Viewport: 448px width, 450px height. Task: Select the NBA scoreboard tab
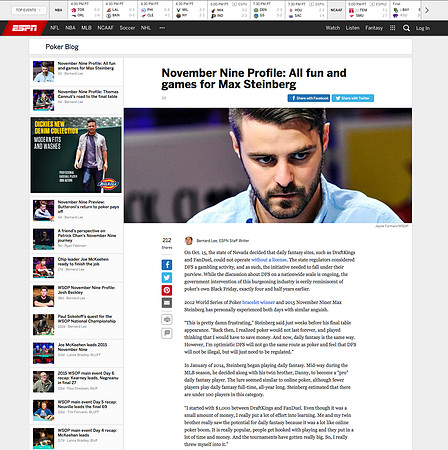point(58,10)
